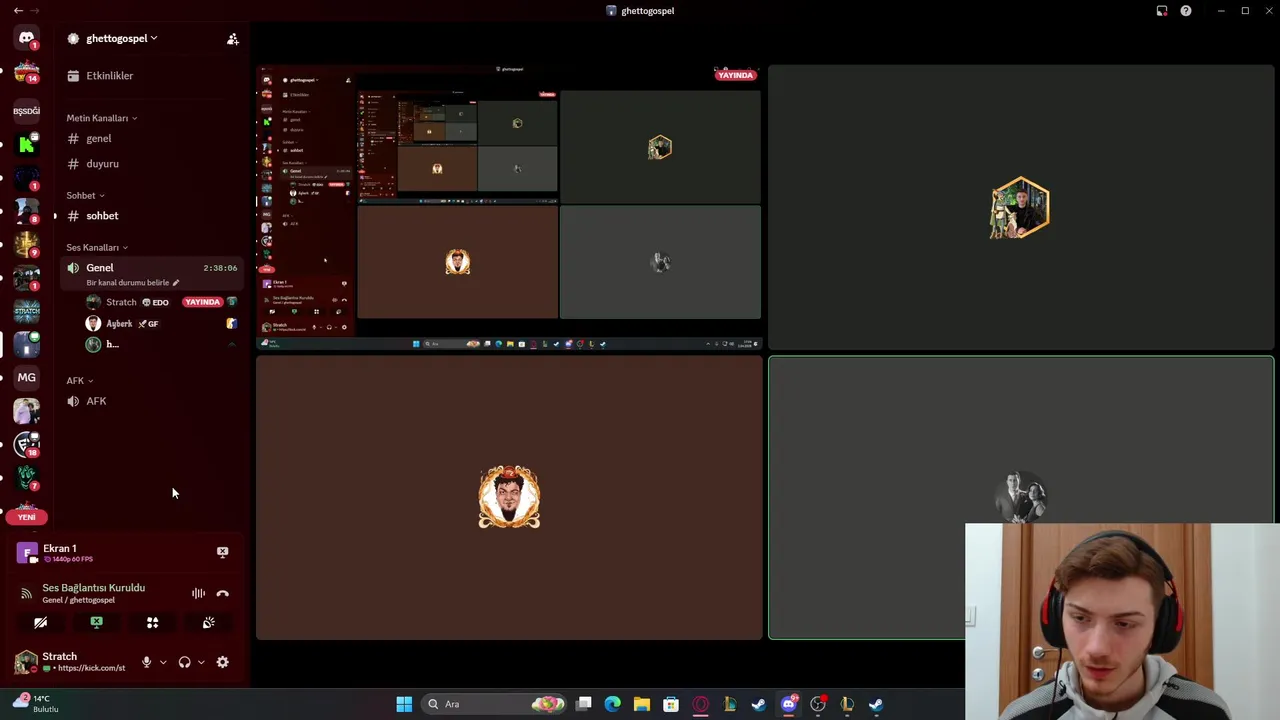Disconnect from voice with hang-up icon

pos(222,594)
